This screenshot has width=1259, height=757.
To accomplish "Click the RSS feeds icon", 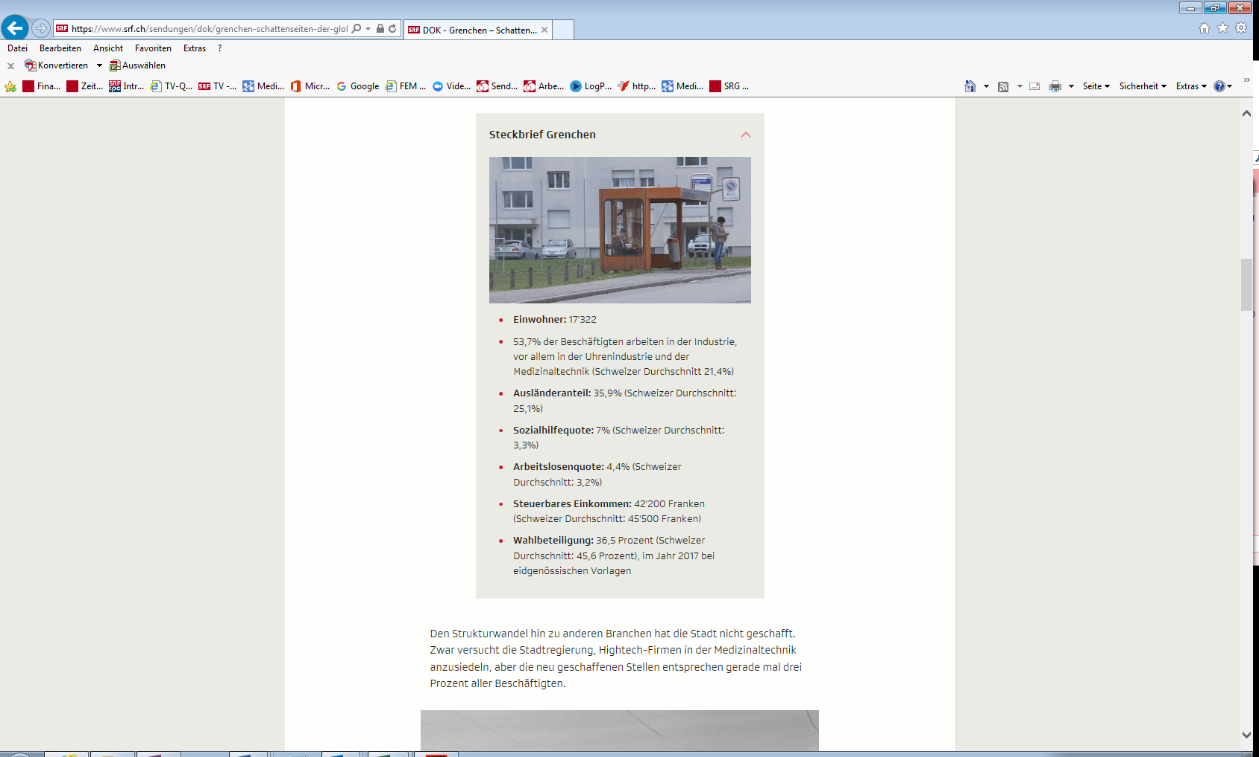I will [1003, 86].
